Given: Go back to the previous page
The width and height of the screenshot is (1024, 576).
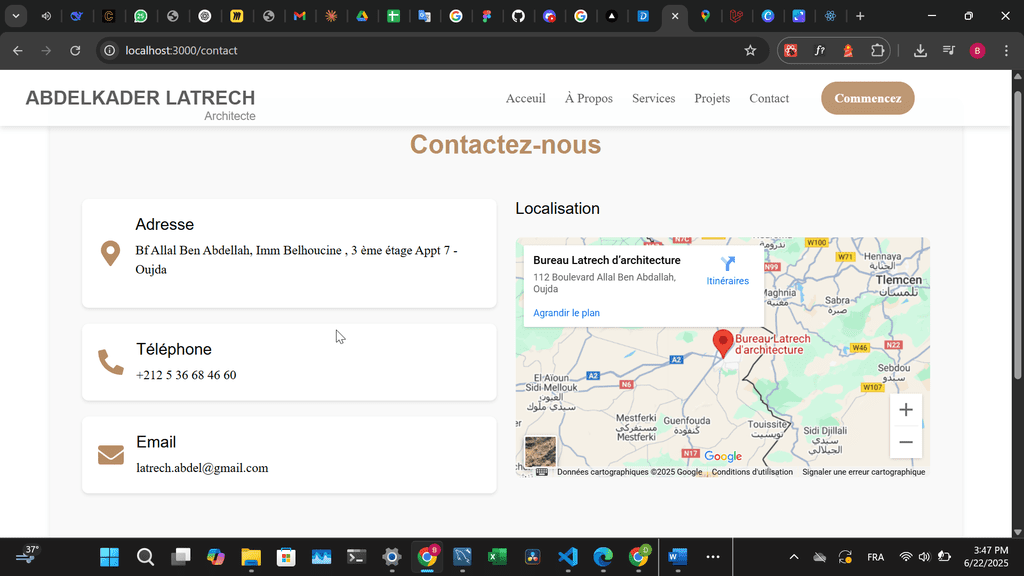Looking at the screenshot, I should click(x=18, y=50).
